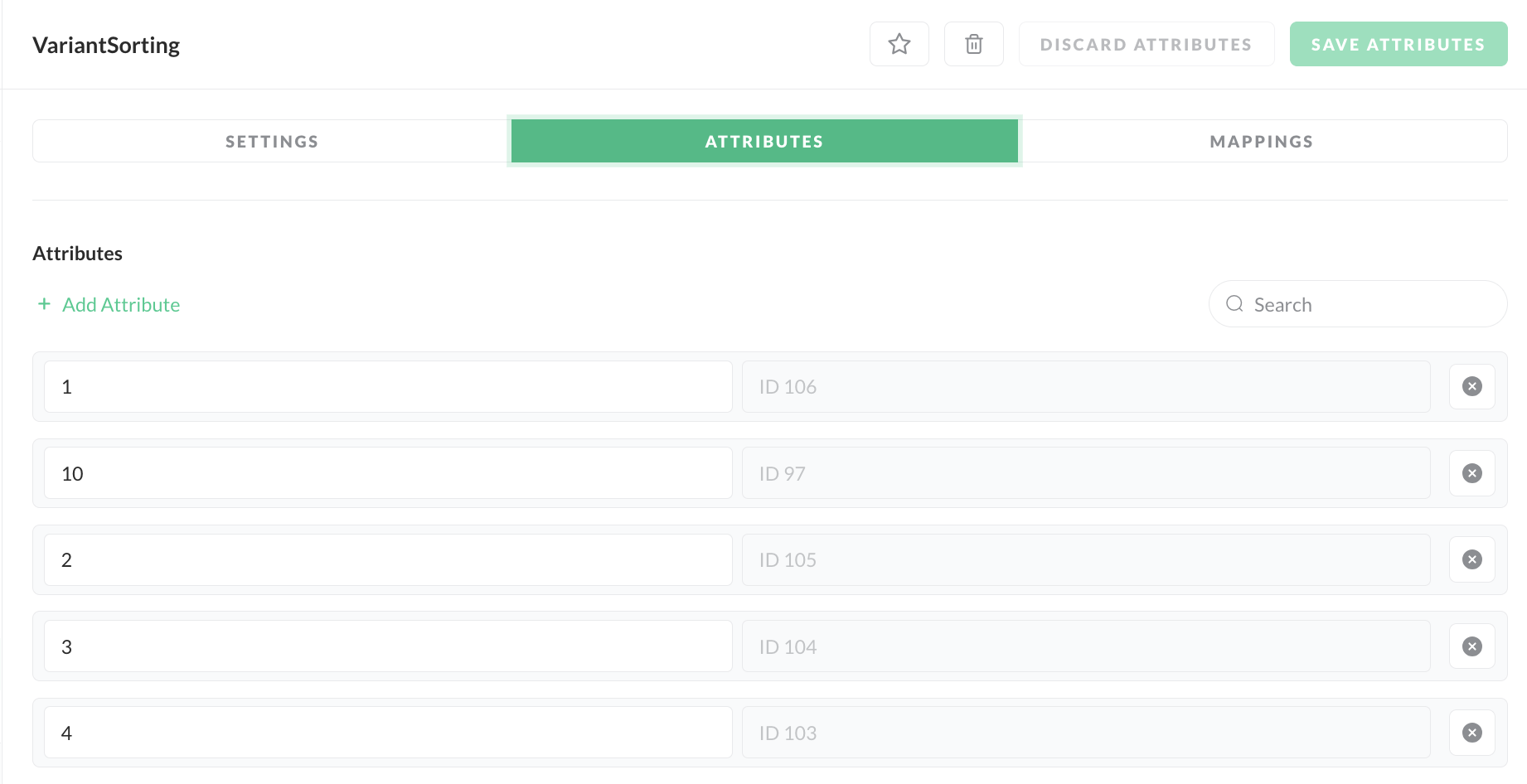Click Discard Attributes button

click(1146, 45)
